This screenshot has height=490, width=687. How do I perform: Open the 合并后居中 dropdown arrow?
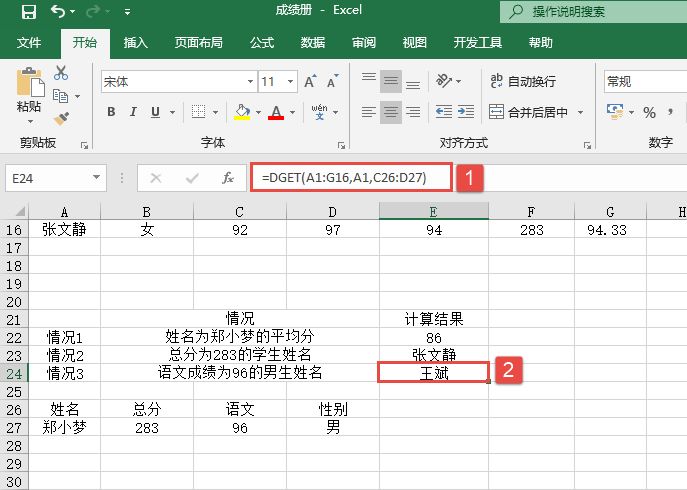click(580, 113)
